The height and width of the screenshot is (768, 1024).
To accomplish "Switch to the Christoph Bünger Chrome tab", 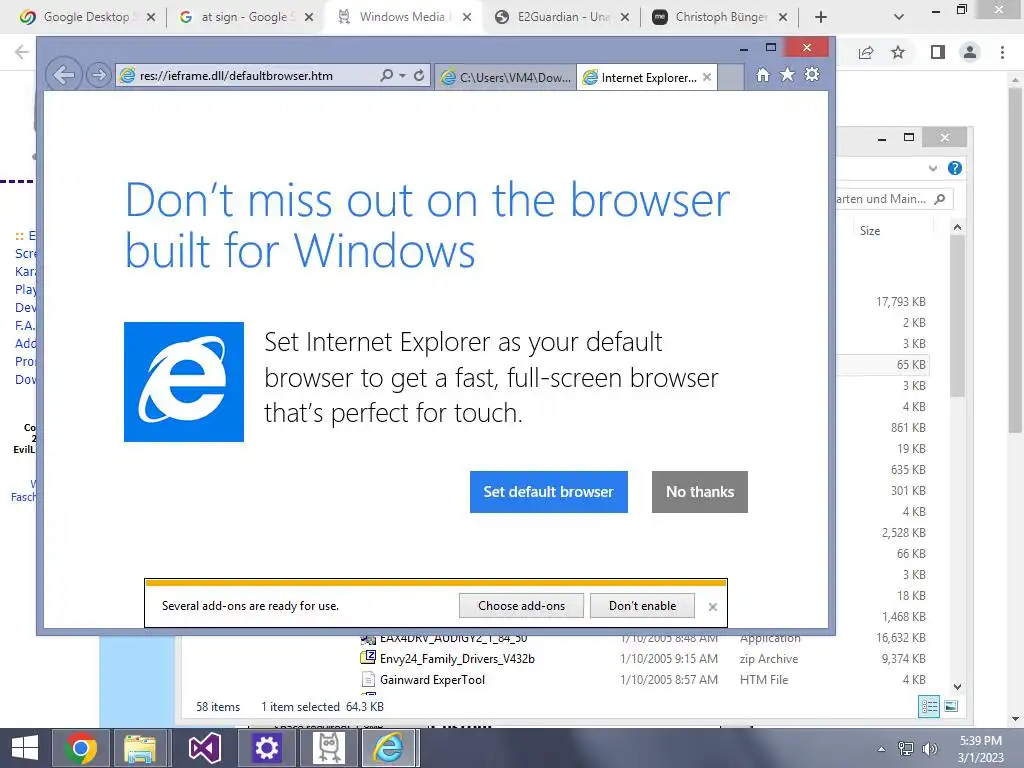I will point(720,17).
